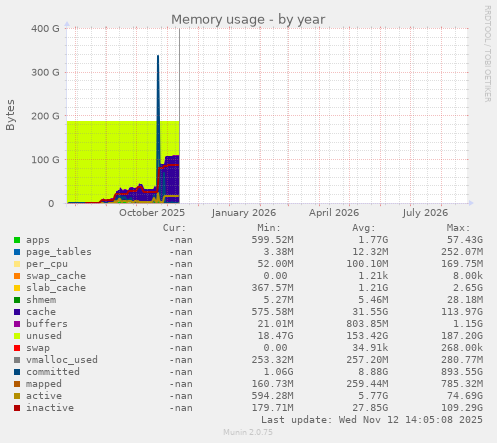Click the 'shmem' legend label
497x443 pixels.
coord(41,300)
